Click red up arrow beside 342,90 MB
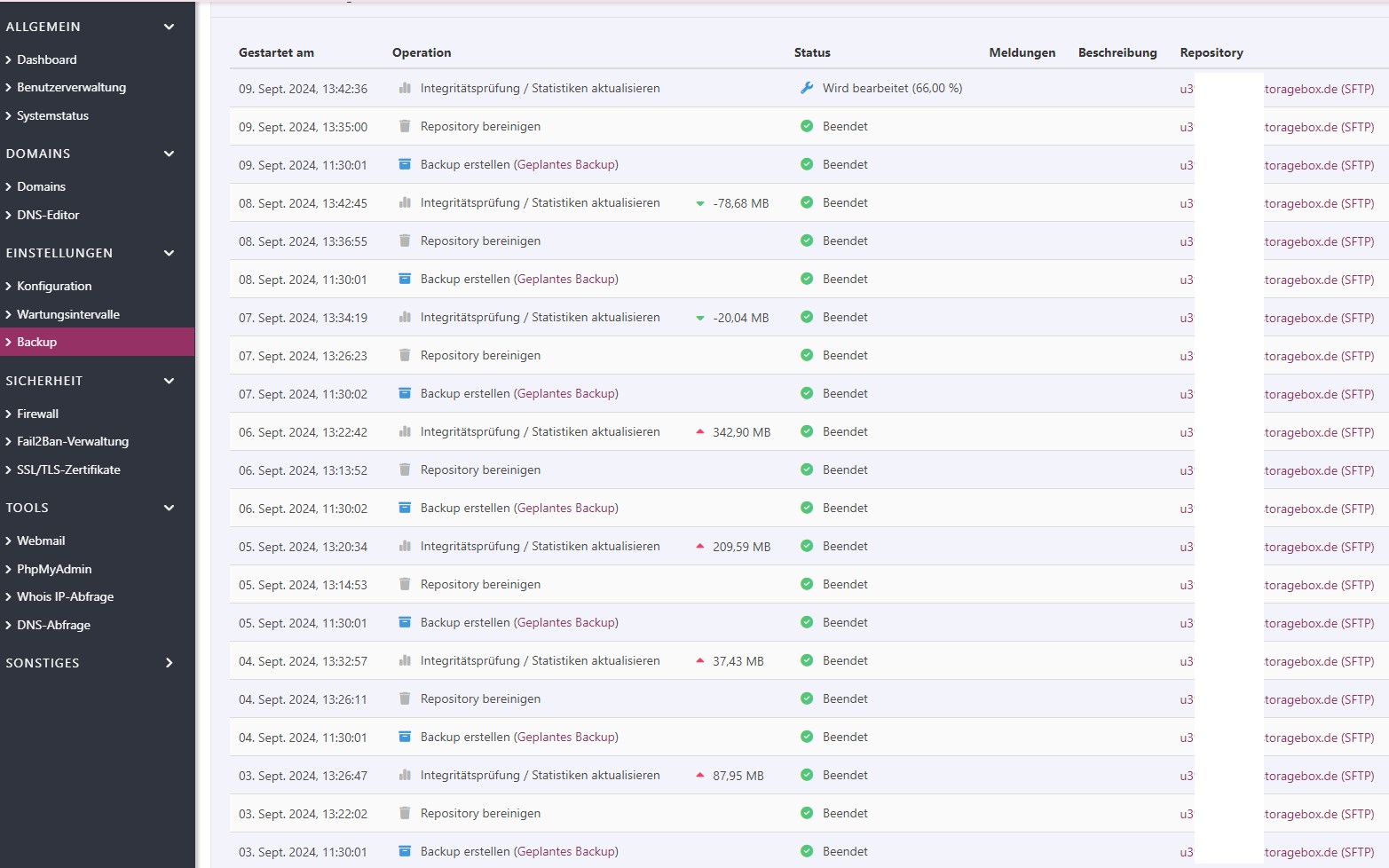 point(700,432)
